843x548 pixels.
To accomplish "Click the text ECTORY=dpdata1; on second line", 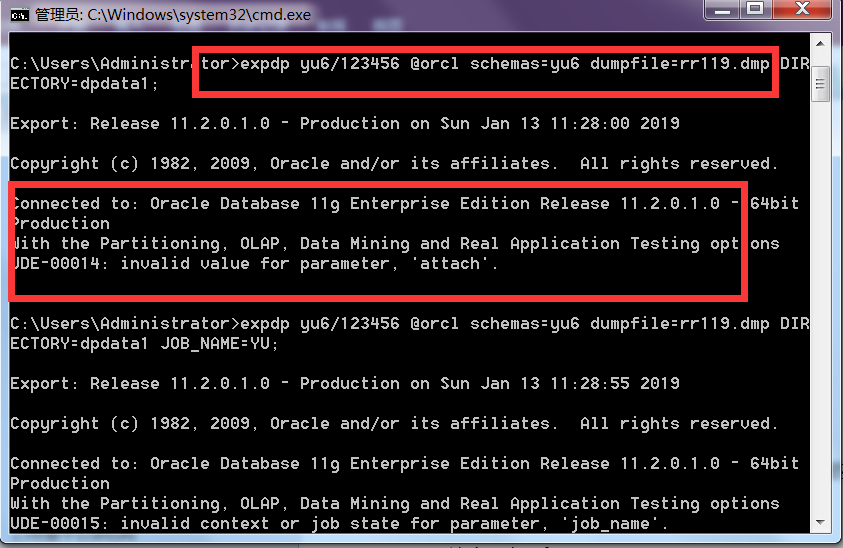I will click(x=84, y=84).
